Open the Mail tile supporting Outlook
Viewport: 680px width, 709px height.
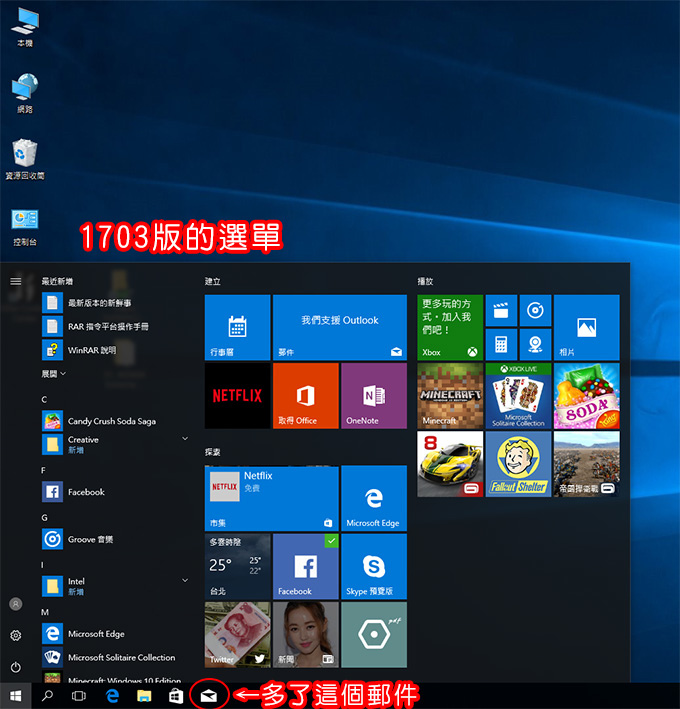(340, 327)
